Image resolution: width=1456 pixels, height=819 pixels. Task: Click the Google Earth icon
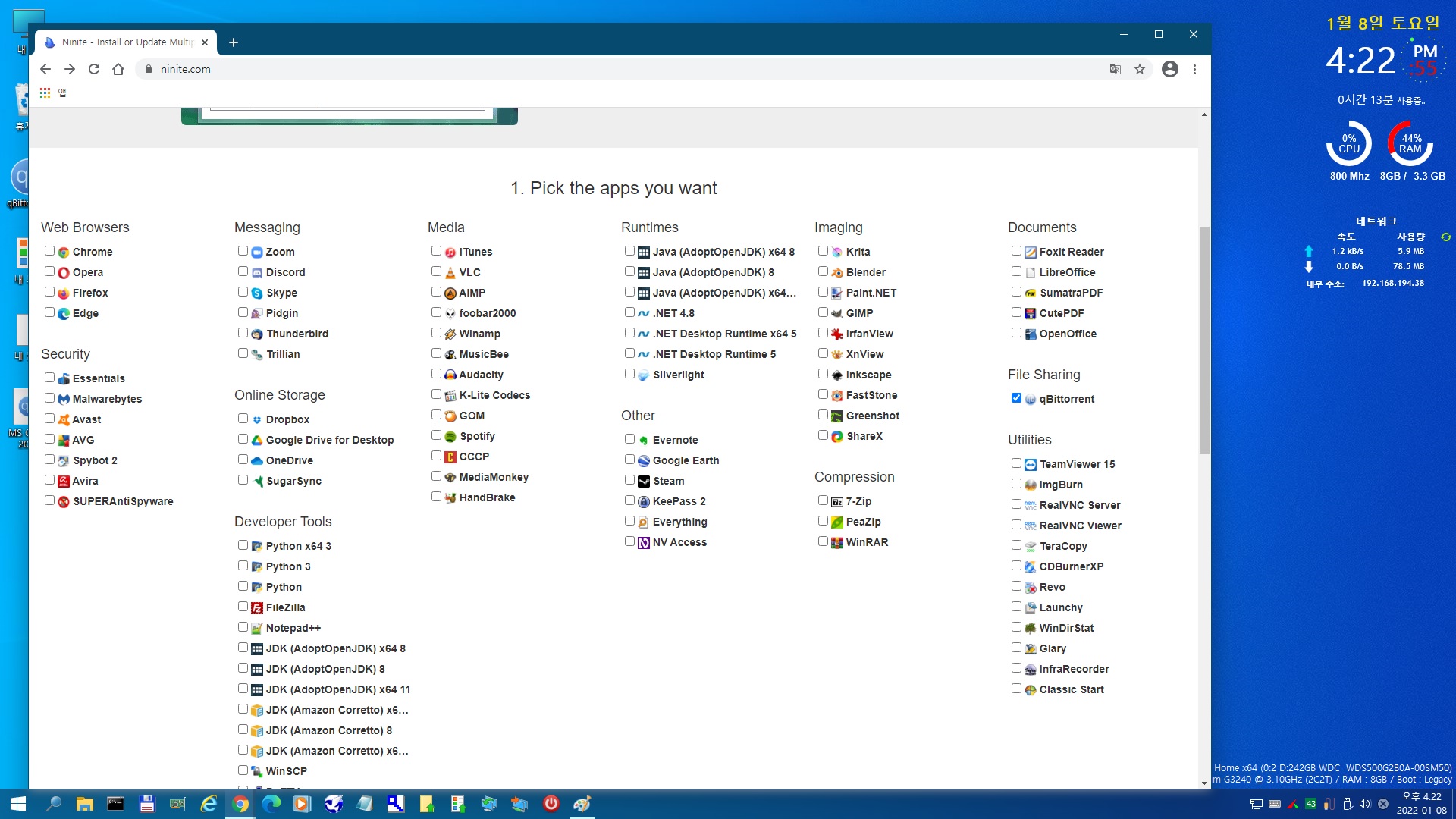[644, 460]
